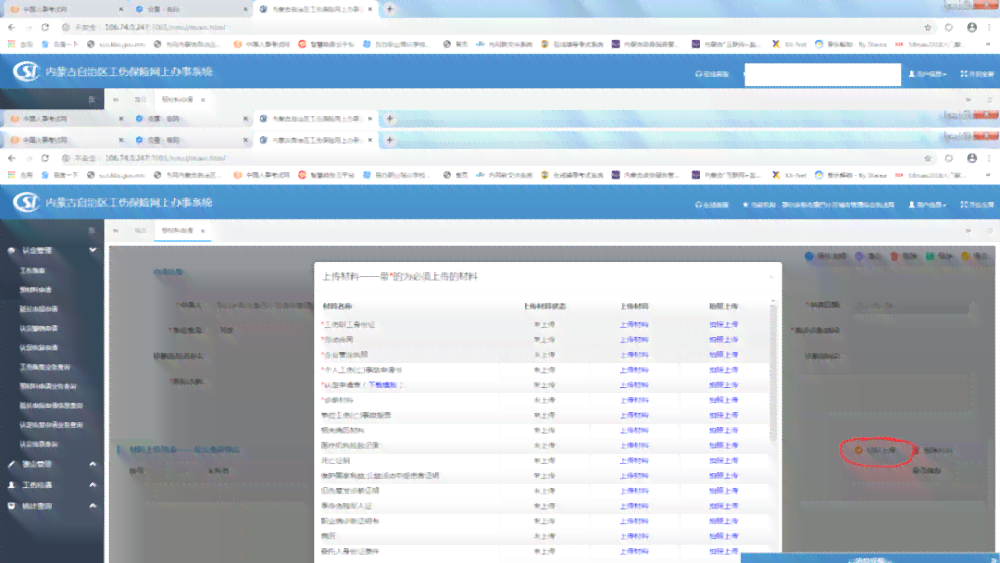Click 上传材料 for 相关病历材料 row
This screenshot has height=563, width=1000.
point(634,430)
